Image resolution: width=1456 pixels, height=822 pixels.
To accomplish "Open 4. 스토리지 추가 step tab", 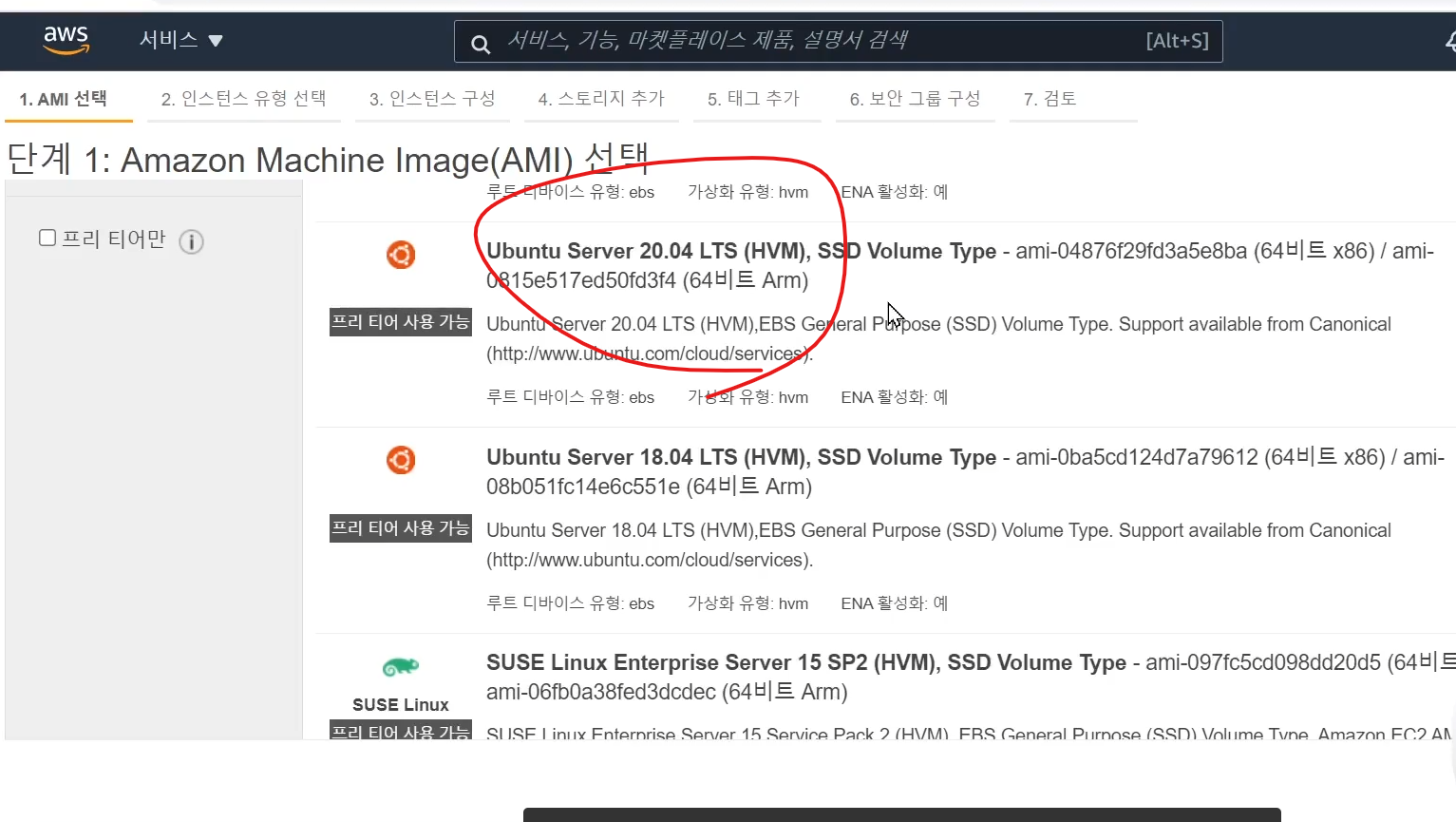I will [601, 99].
